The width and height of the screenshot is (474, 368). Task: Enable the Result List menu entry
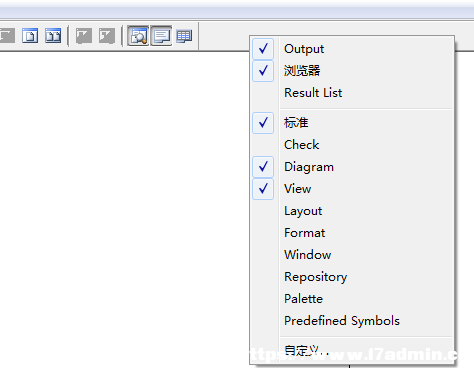pos(352,93)
